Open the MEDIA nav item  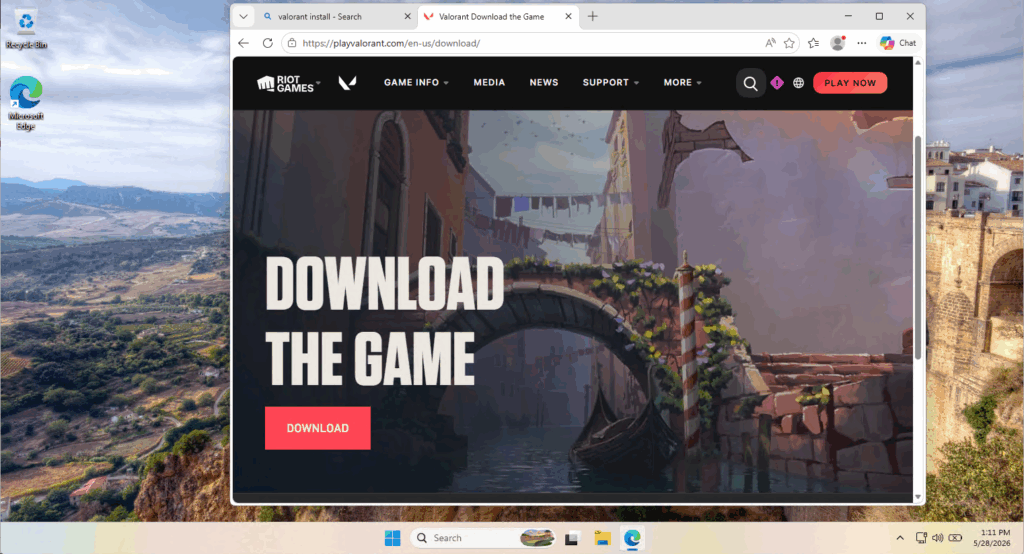489,83
